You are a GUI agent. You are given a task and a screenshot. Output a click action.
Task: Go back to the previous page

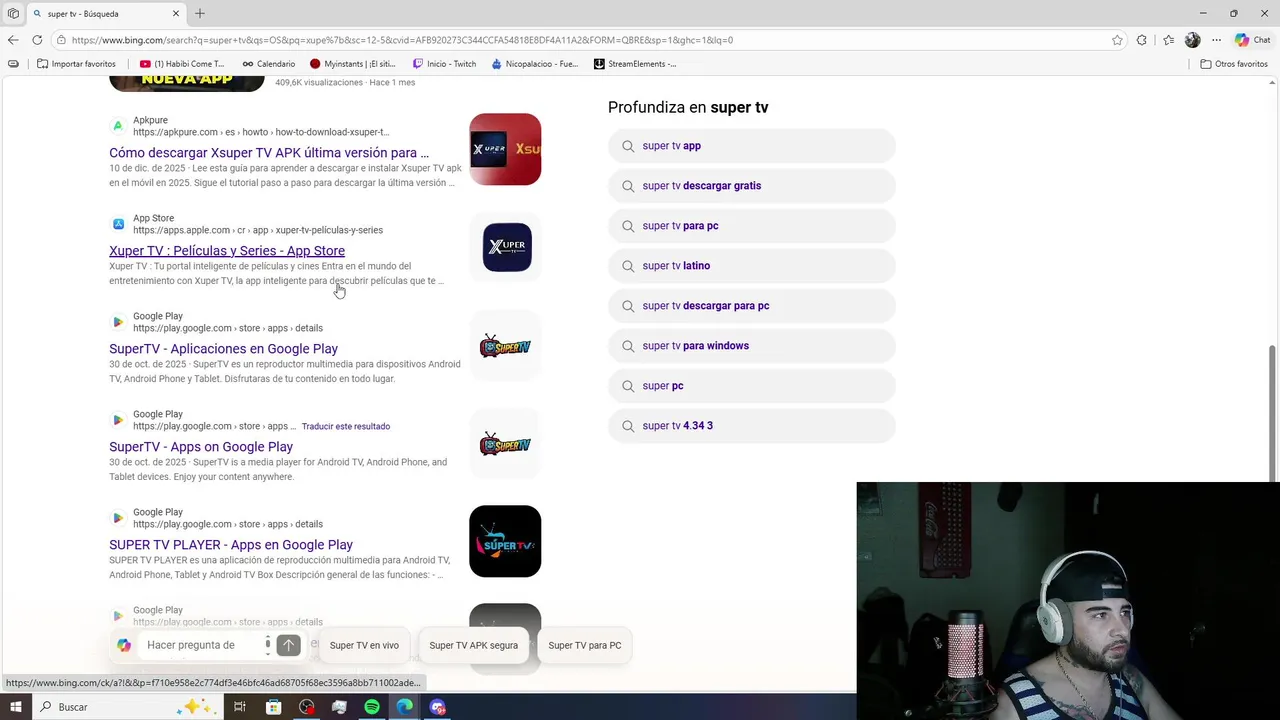coord(13,40)
